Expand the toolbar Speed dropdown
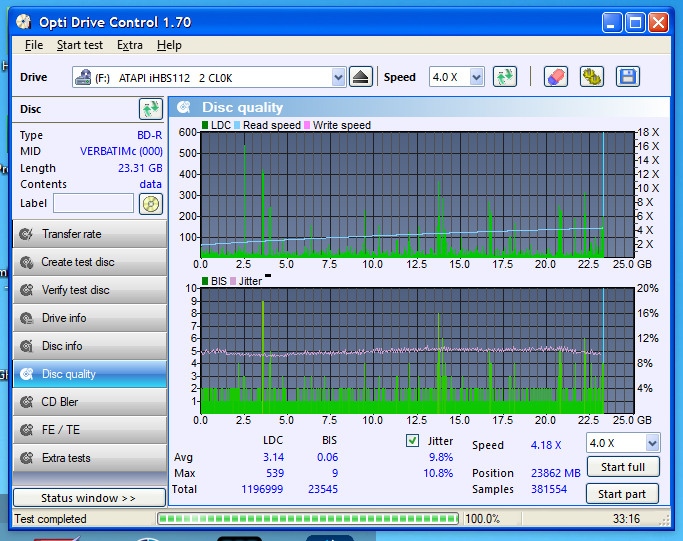Image resolution: width=683 pixels, height=541 pixels. [477, 78]
